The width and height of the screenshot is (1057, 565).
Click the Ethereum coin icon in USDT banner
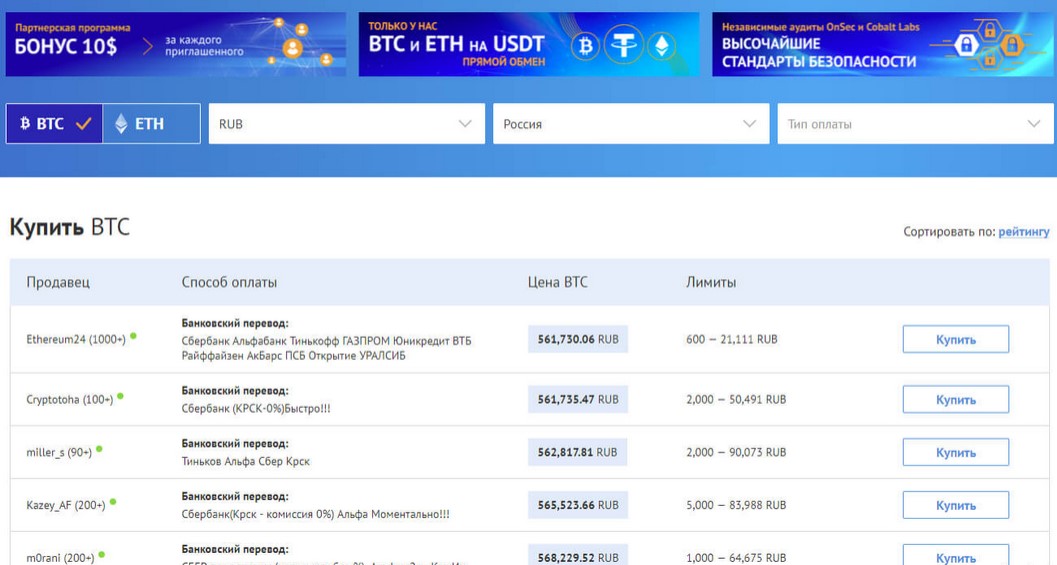662,45
